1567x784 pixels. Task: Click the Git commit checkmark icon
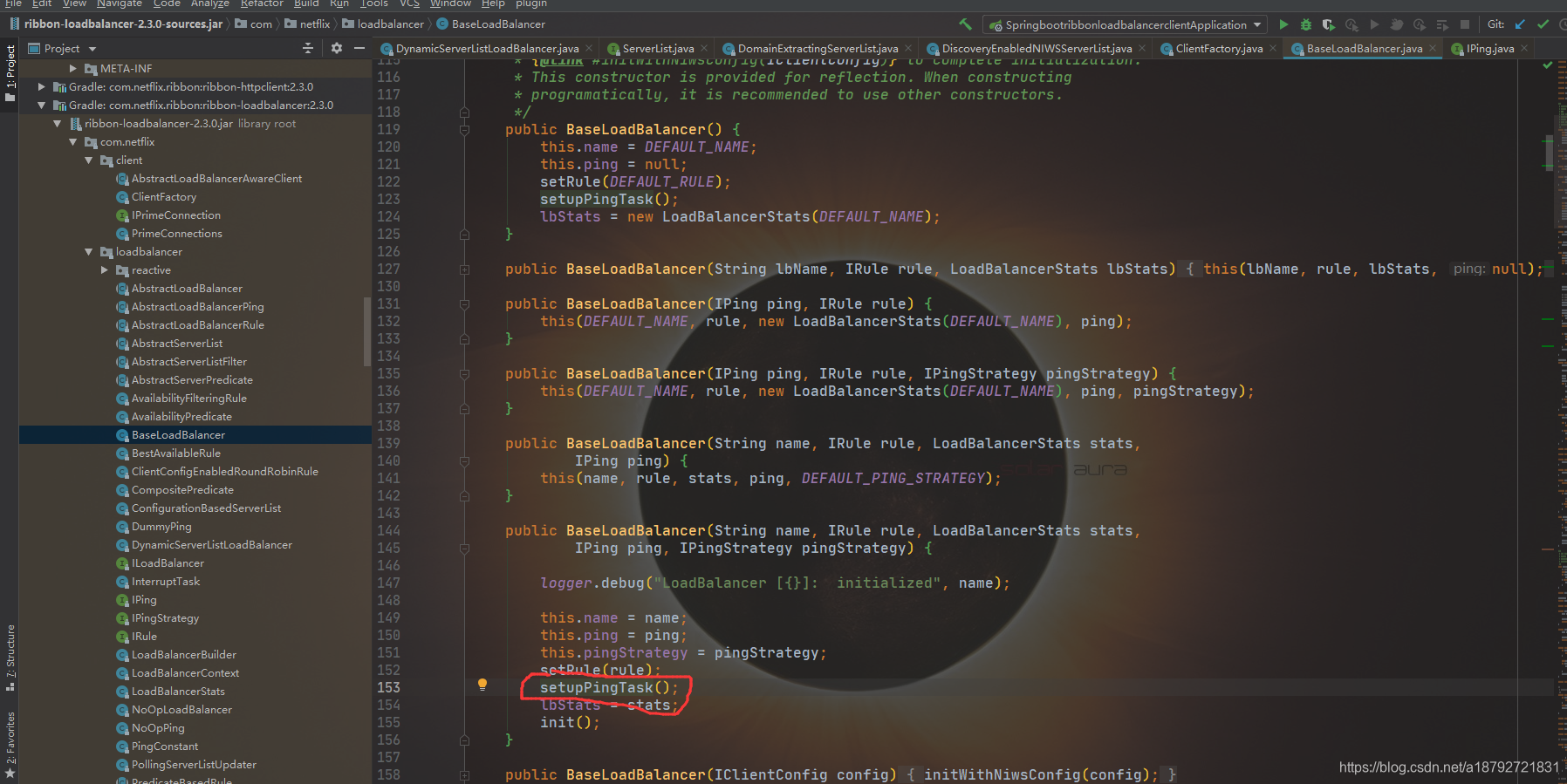1543,24
